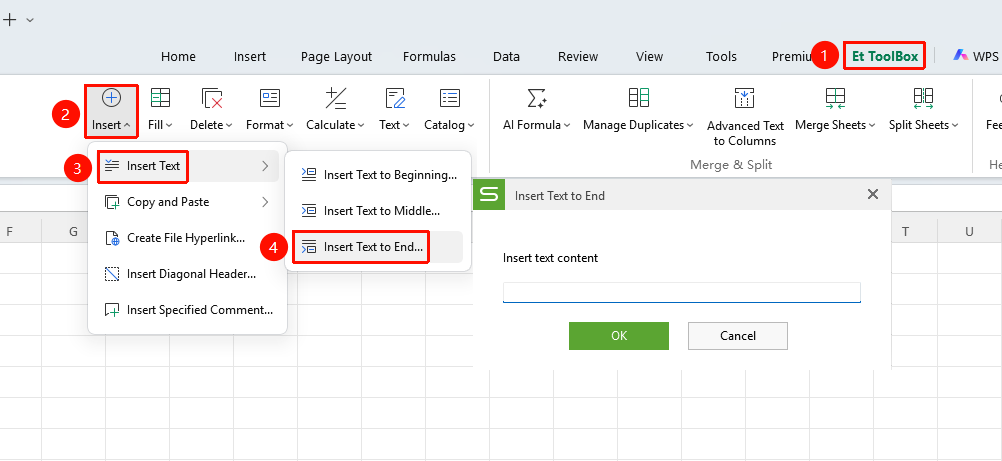This screenshot has width=1002, height=461.
Task: Open Split Sheets tool
Action: [923, 110]
